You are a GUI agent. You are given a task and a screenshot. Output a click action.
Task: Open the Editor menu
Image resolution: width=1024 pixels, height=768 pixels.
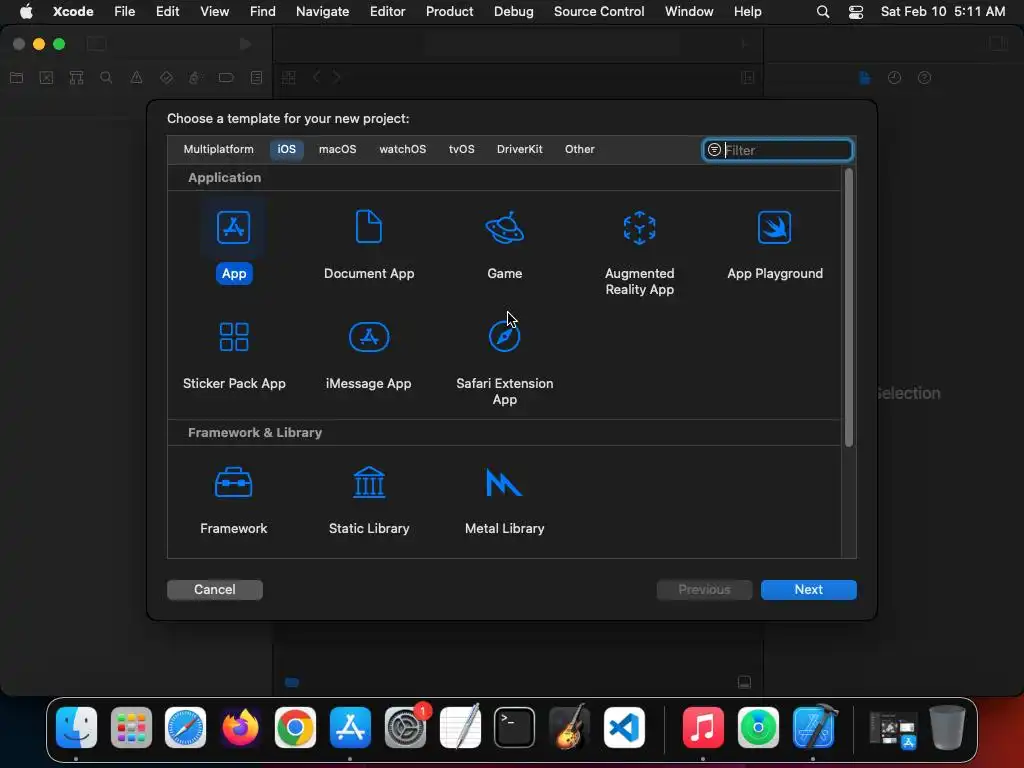click(x=387, y=12)
